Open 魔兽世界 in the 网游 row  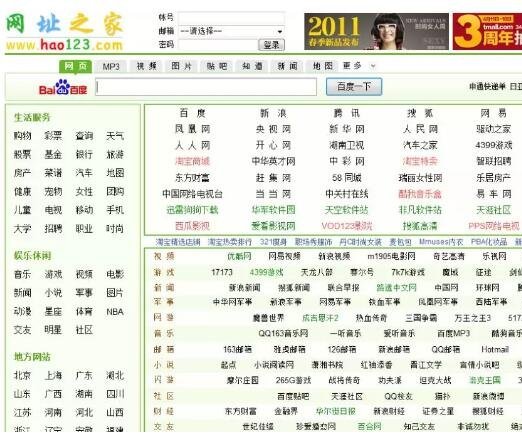pyautogui.click(x=268, y=318)
